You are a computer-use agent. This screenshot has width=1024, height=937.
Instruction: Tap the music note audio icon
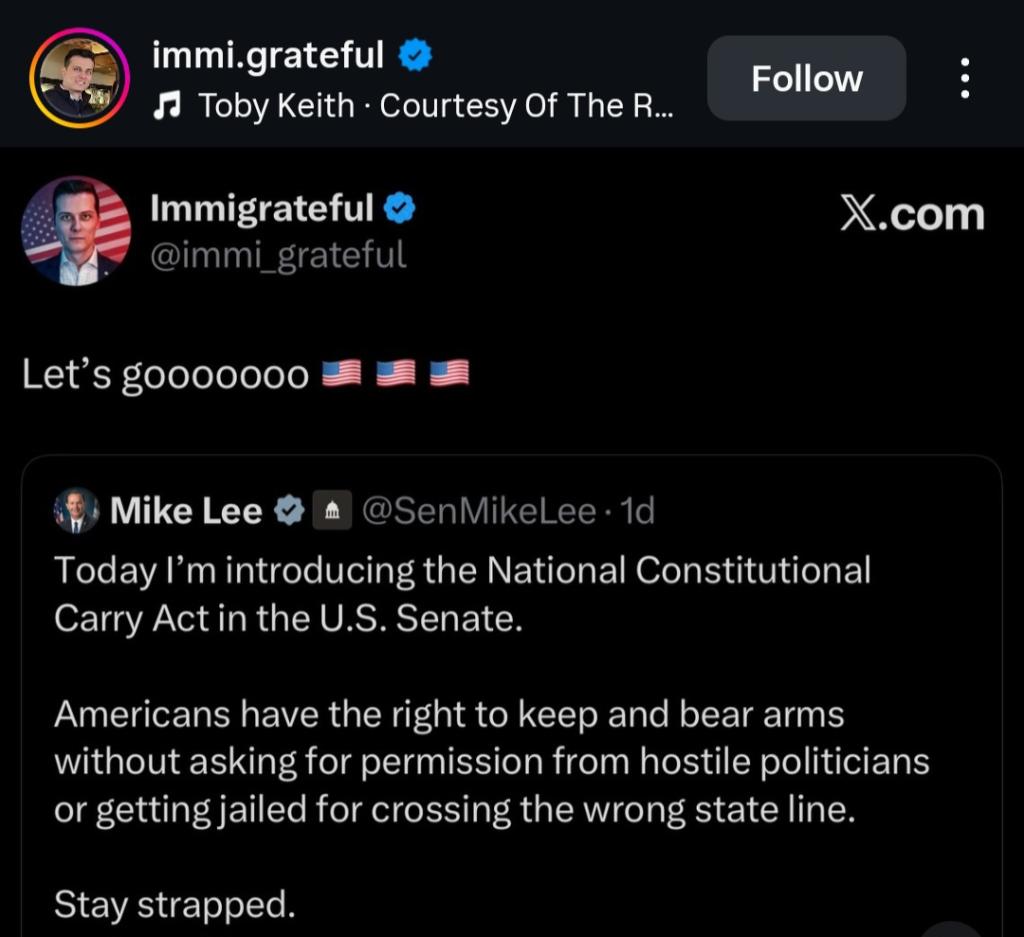(165, 105)
